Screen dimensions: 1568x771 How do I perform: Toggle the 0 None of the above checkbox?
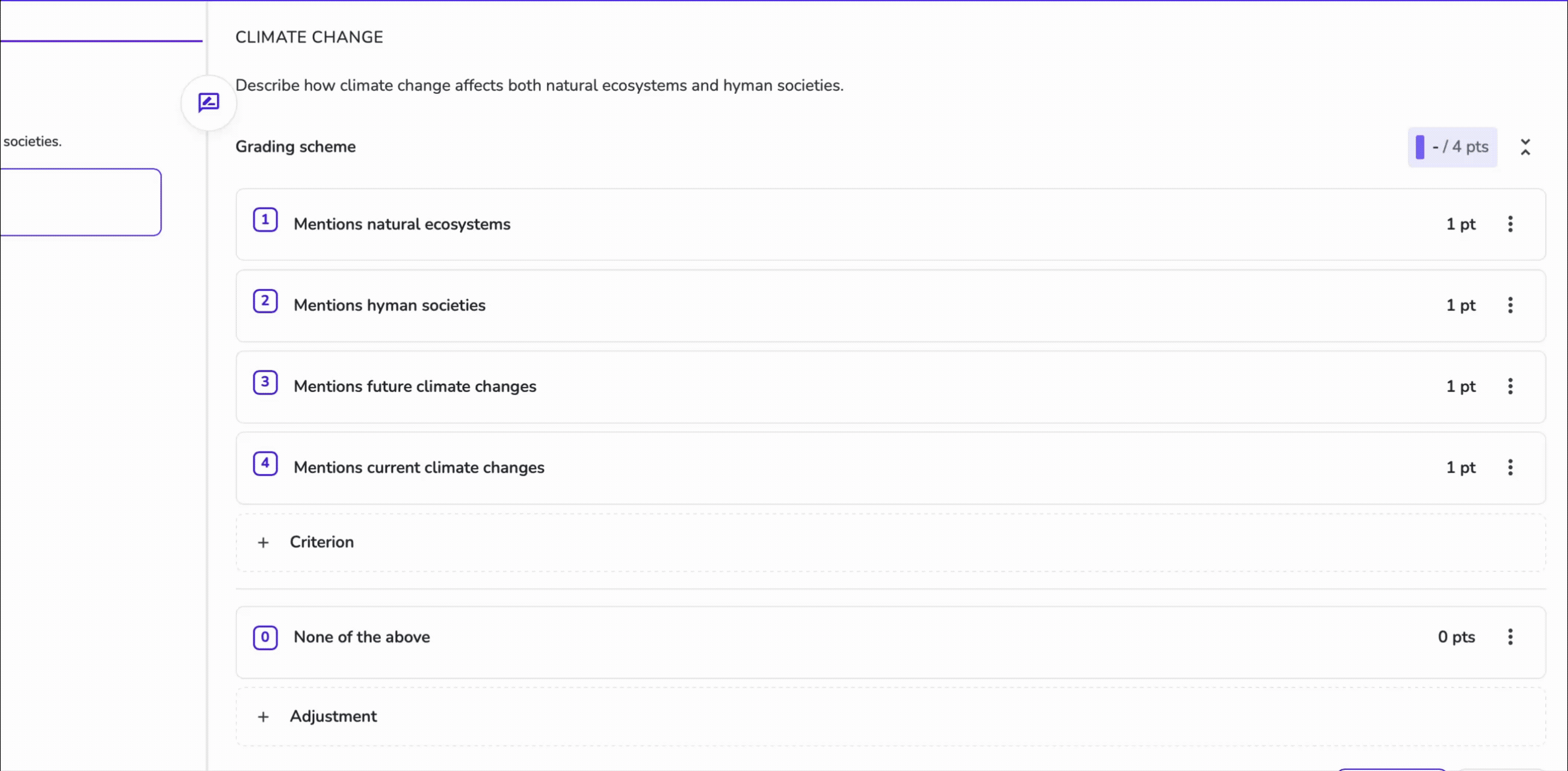click(265, 637)
